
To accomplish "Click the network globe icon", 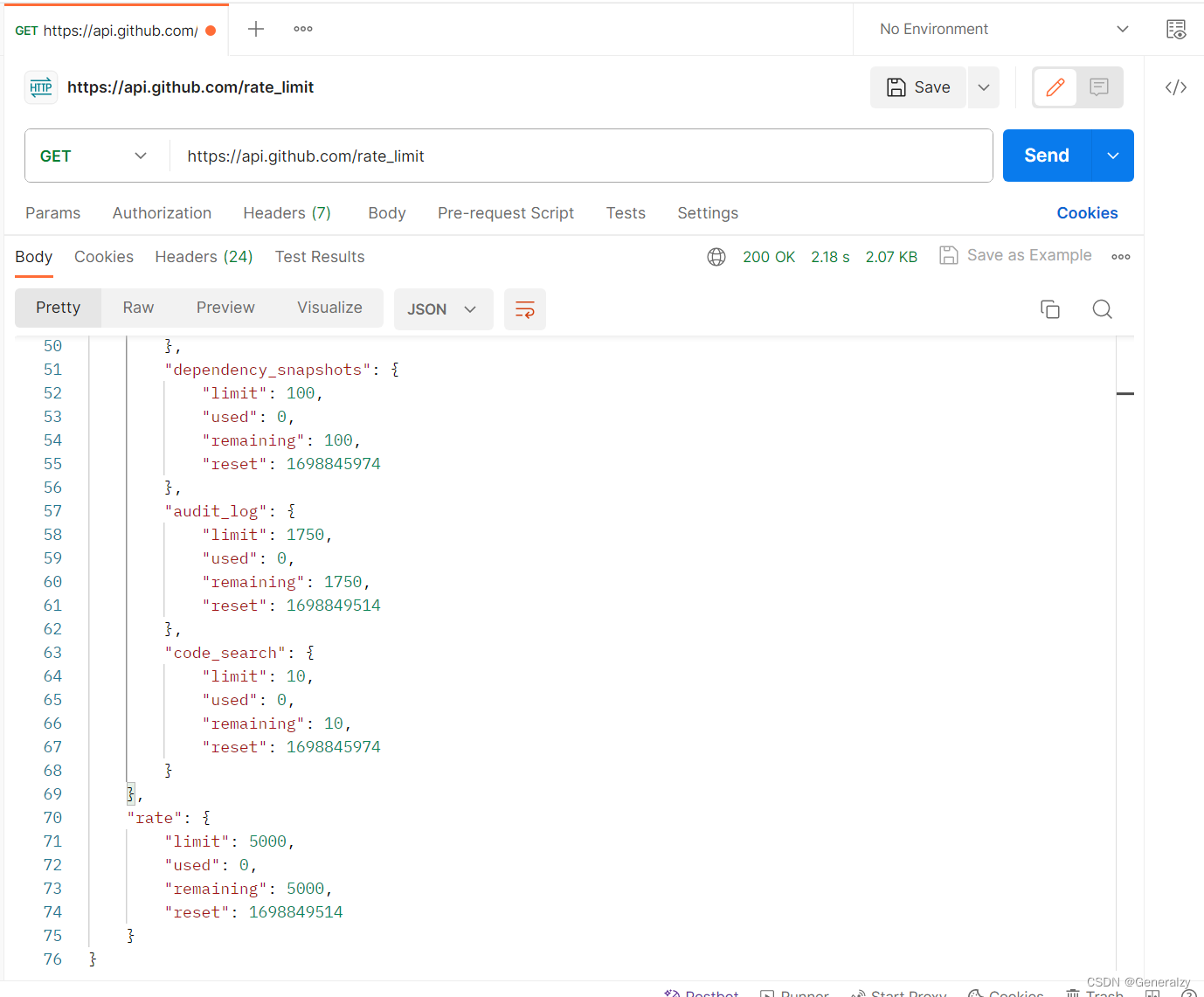I will click(x=716, y=257).
